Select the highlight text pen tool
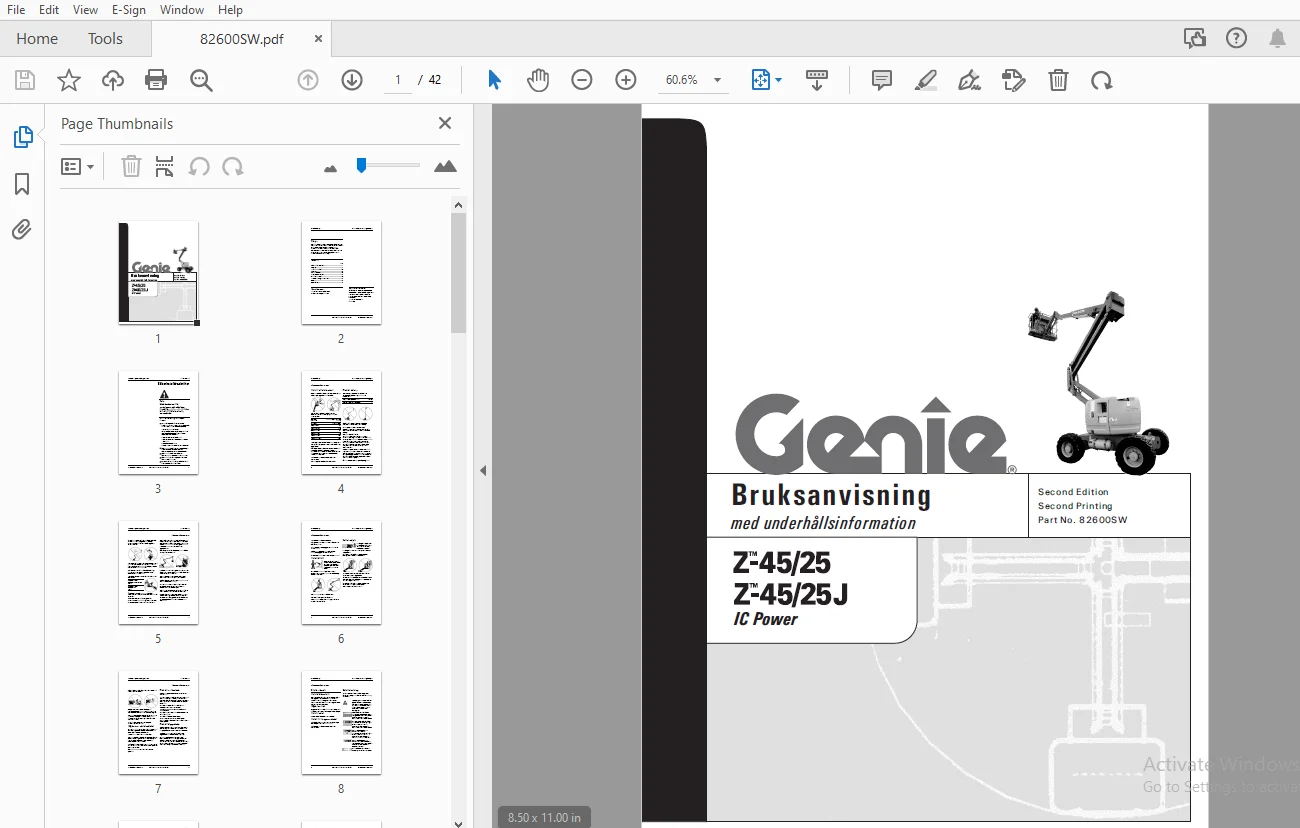 [926, 80]
